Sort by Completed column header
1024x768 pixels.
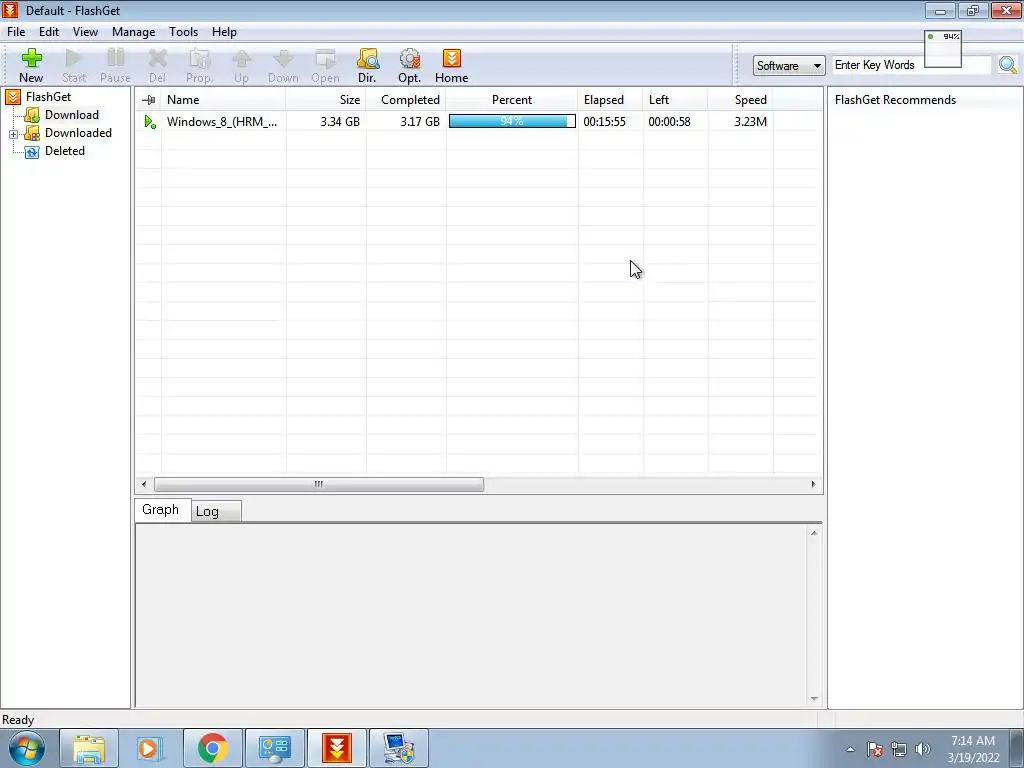406,100
